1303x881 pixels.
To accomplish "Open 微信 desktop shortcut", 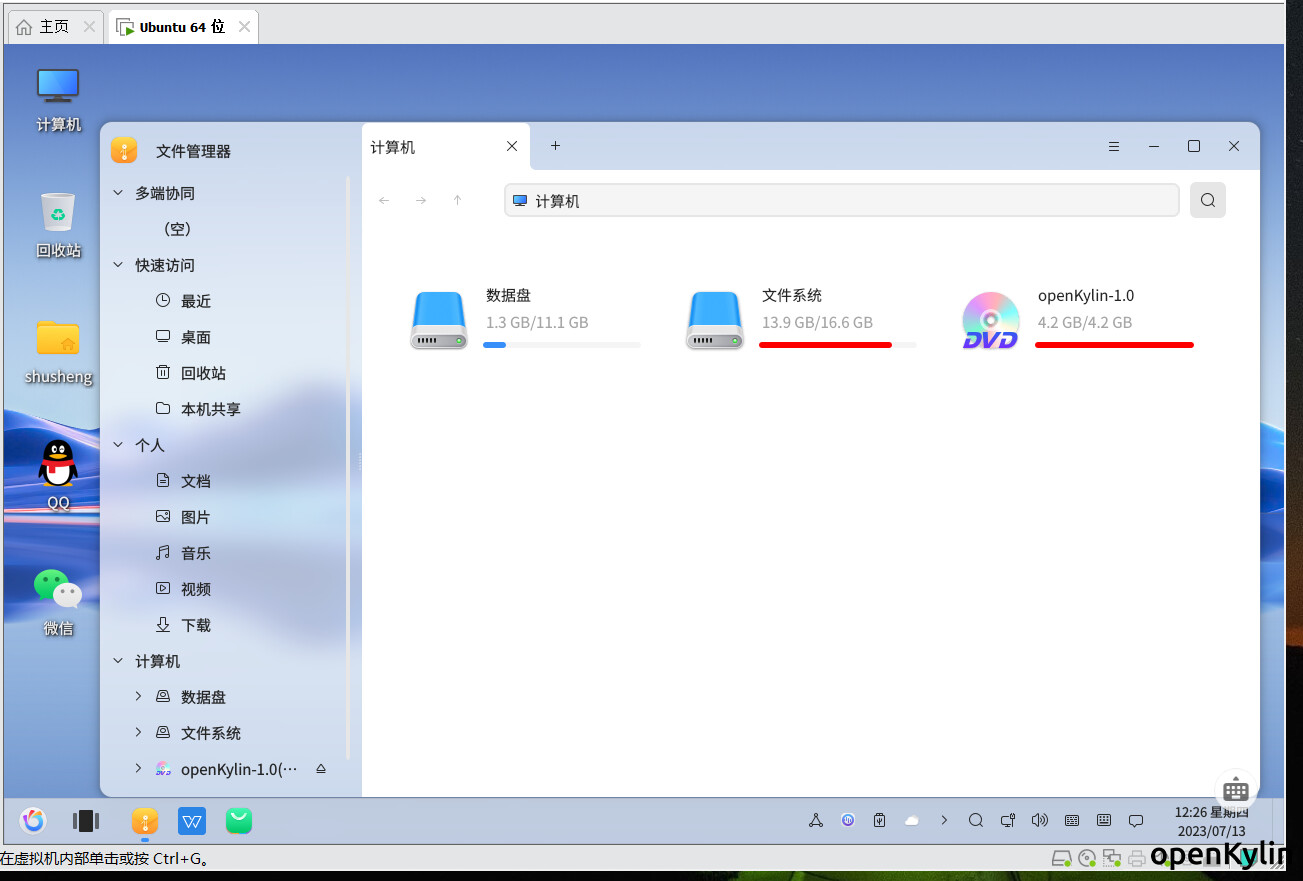I will coord(58,591).
